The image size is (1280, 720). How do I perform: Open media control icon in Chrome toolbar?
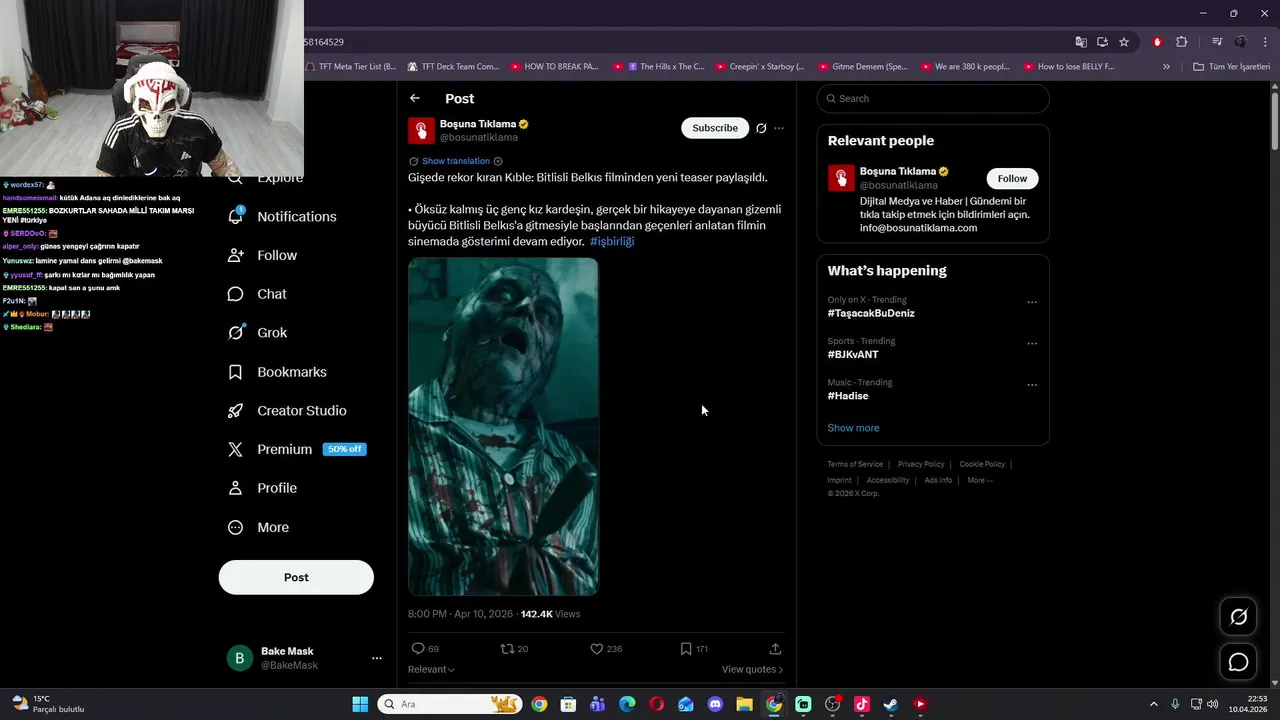tap(1217, 42)
